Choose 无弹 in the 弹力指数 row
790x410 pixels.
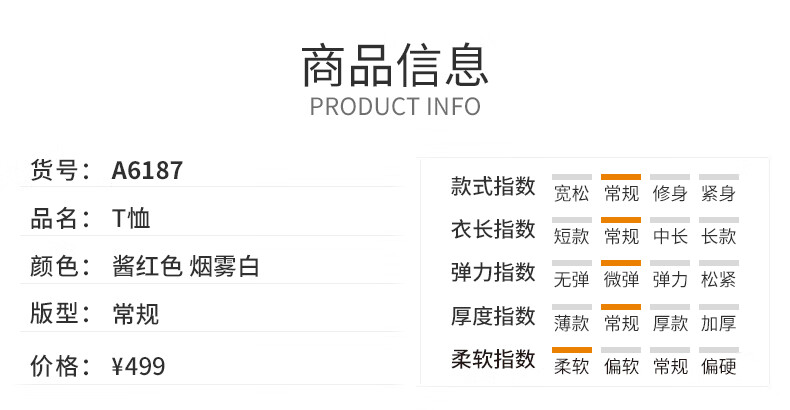point(571,280)
